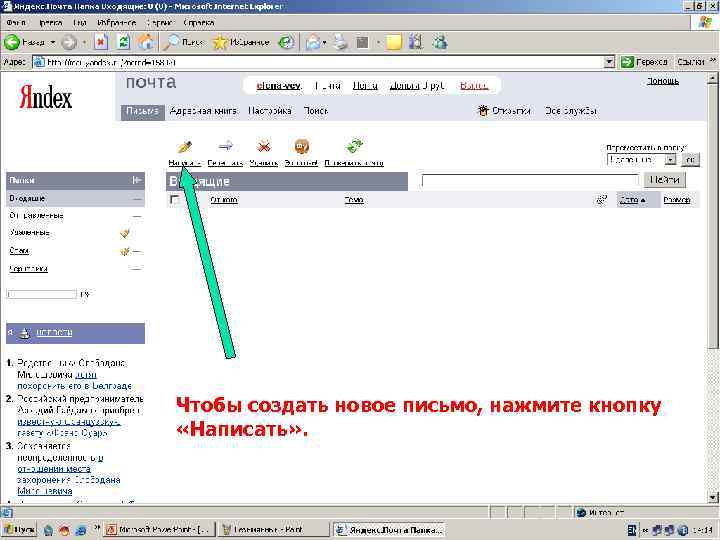720x540 pixels.
Task: Click the Открытки gift icon
Action: [483, 111]
